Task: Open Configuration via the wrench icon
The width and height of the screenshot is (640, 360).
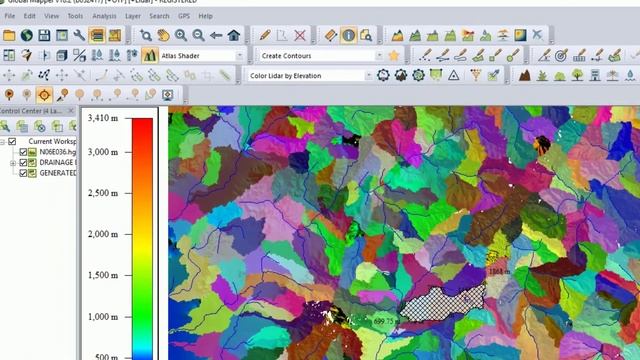Action: coord(79,36)
